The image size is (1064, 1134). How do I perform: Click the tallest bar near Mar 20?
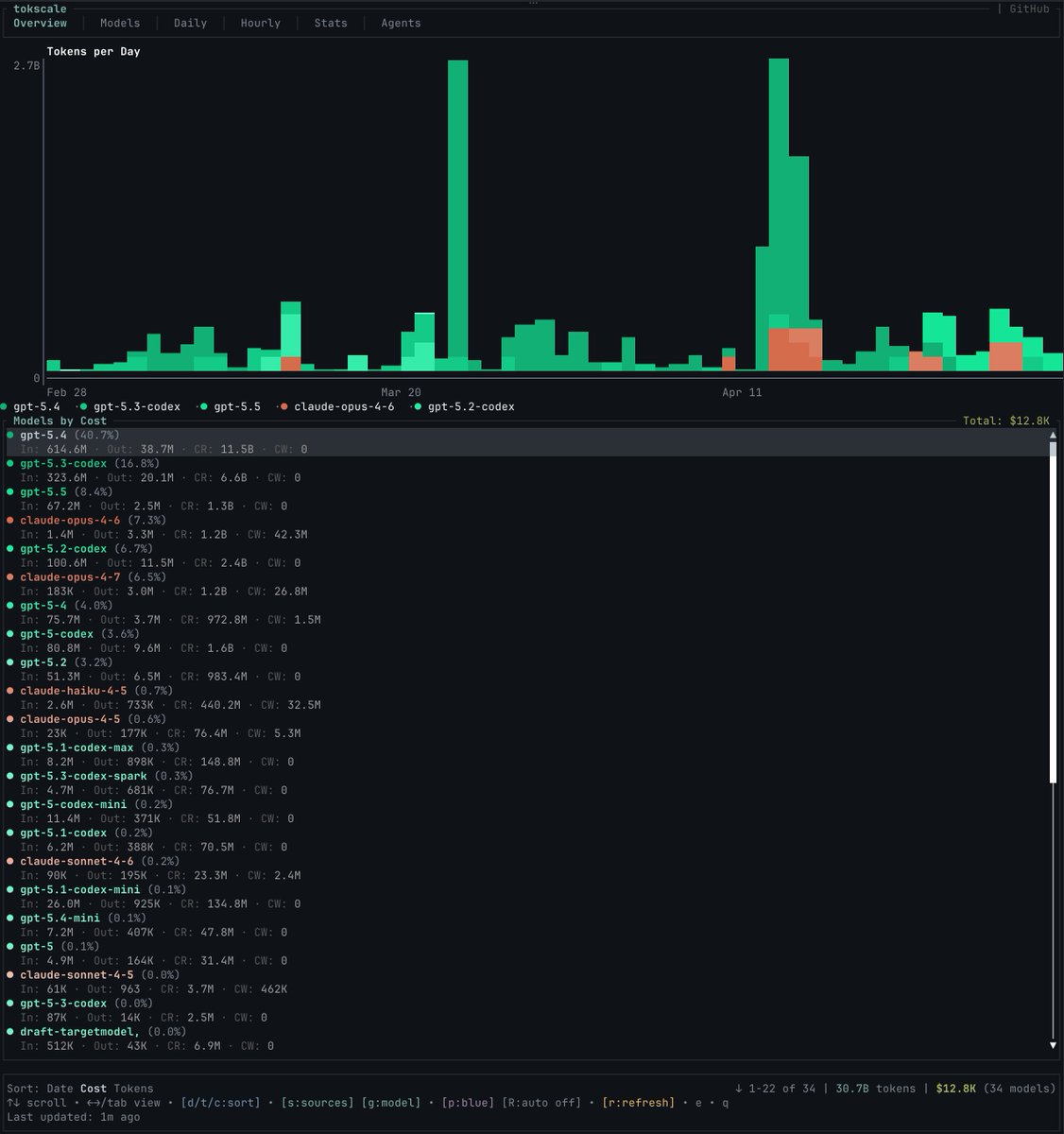pyautogui.click(x=457, y=215)
